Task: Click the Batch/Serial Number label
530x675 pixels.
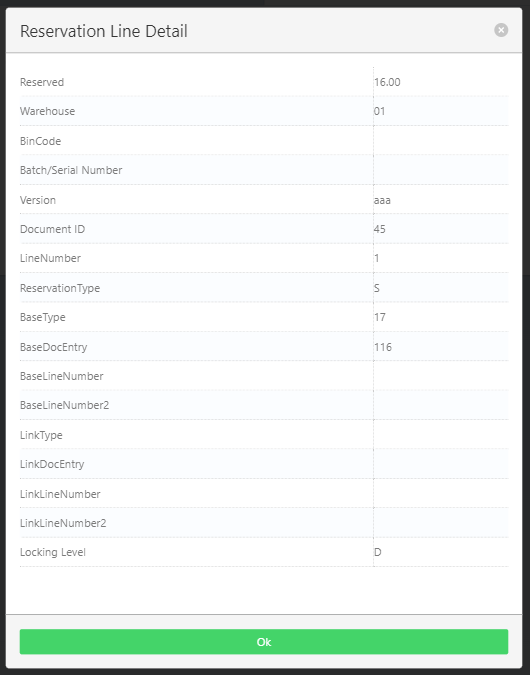Action: (x=71, y=170)
